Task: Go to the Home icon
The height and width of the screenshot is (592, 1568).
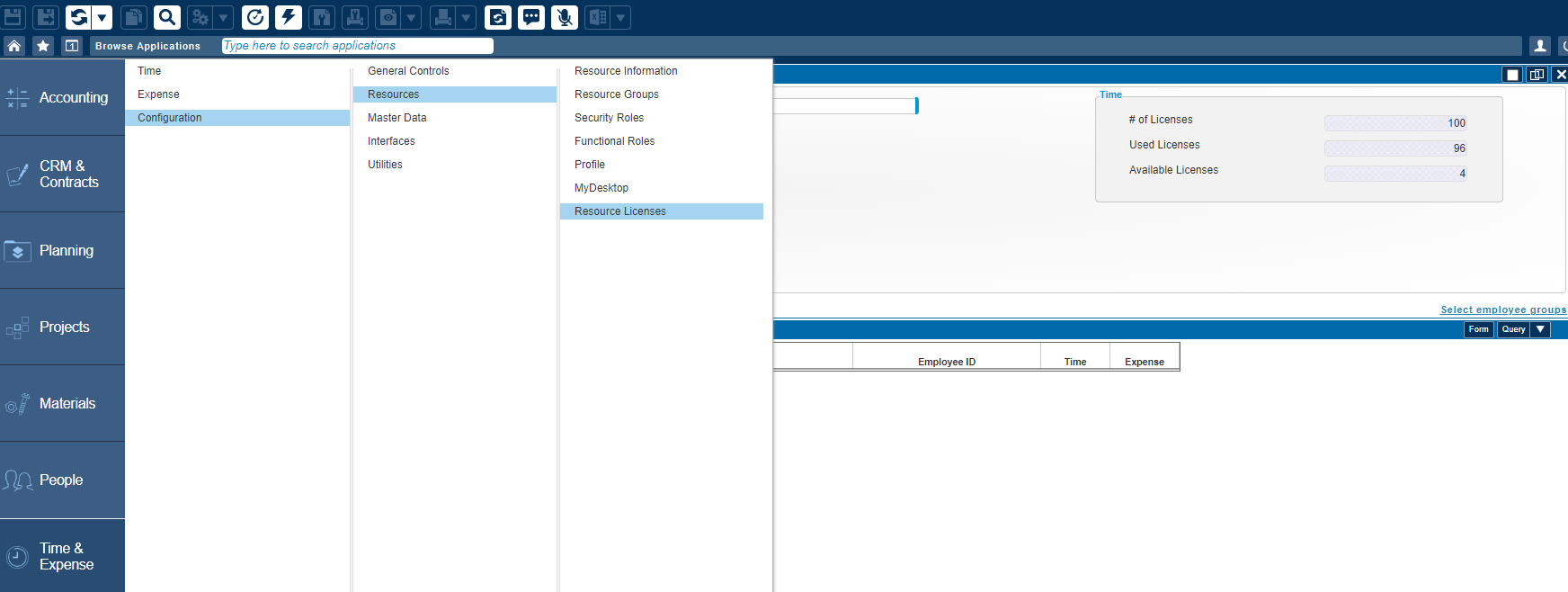Action: [x=14, y=46]
